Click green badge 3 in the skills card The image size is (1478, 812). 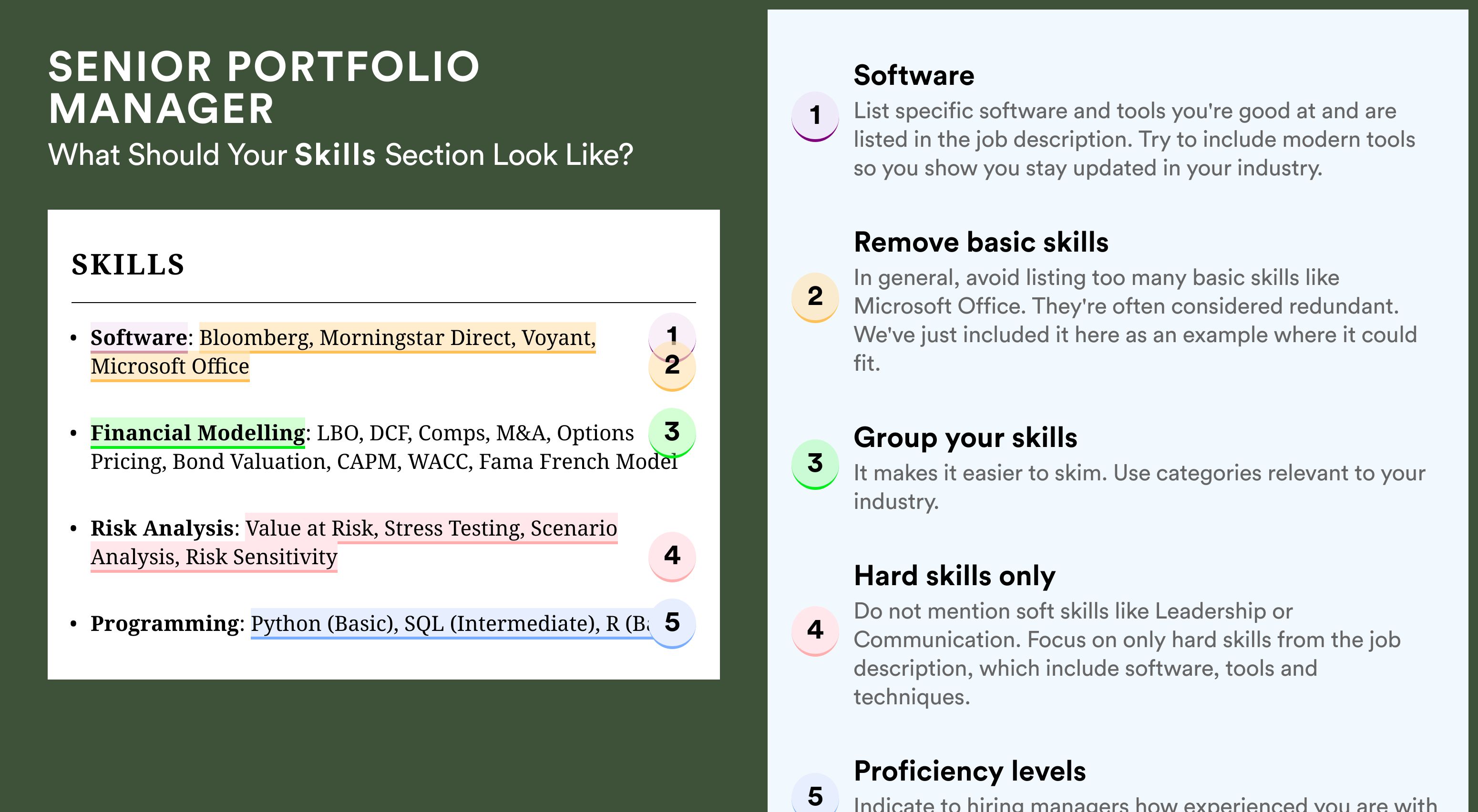coord(672,432)
